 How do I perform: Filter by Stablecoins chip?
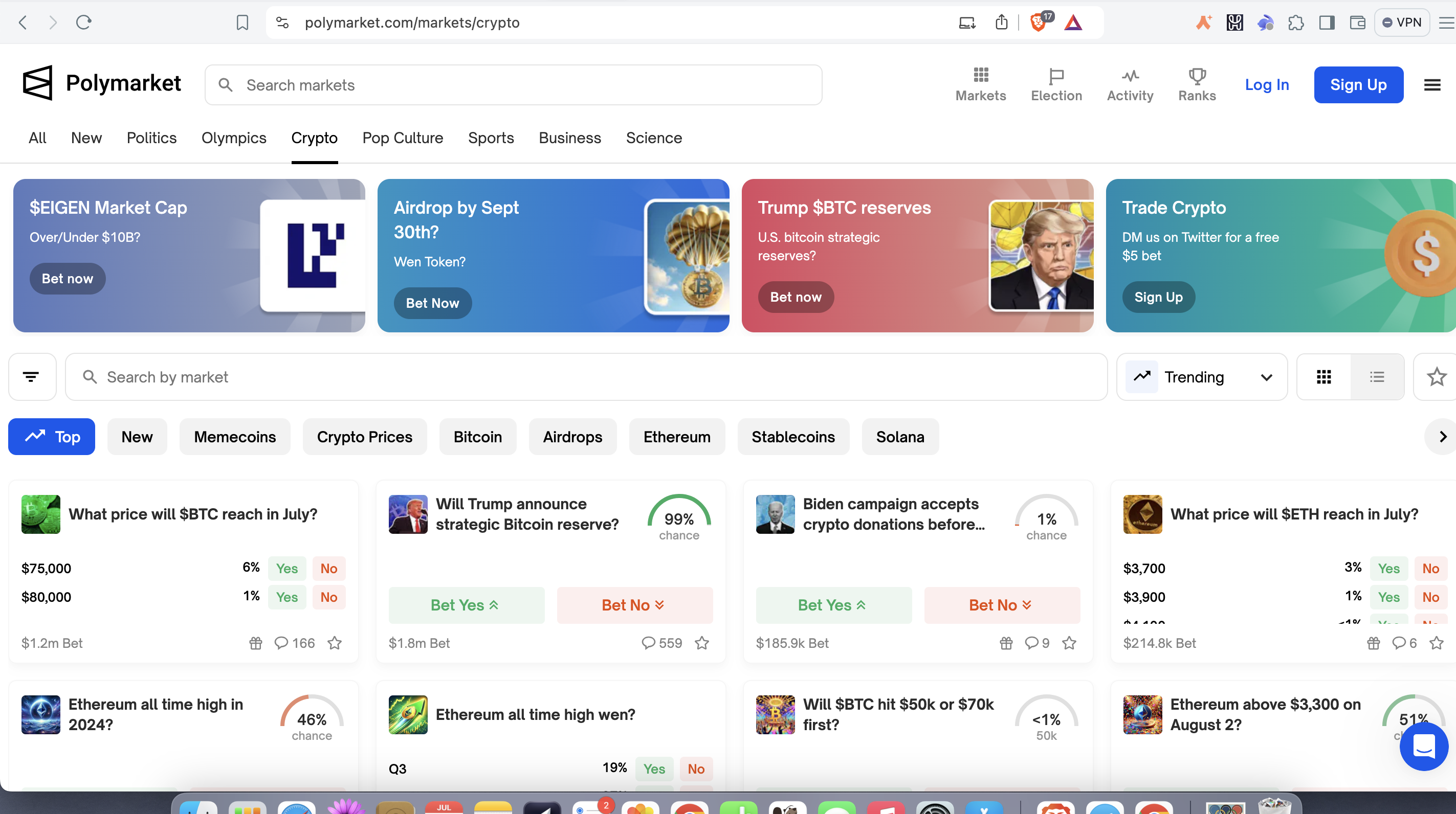tap(793, 437)
